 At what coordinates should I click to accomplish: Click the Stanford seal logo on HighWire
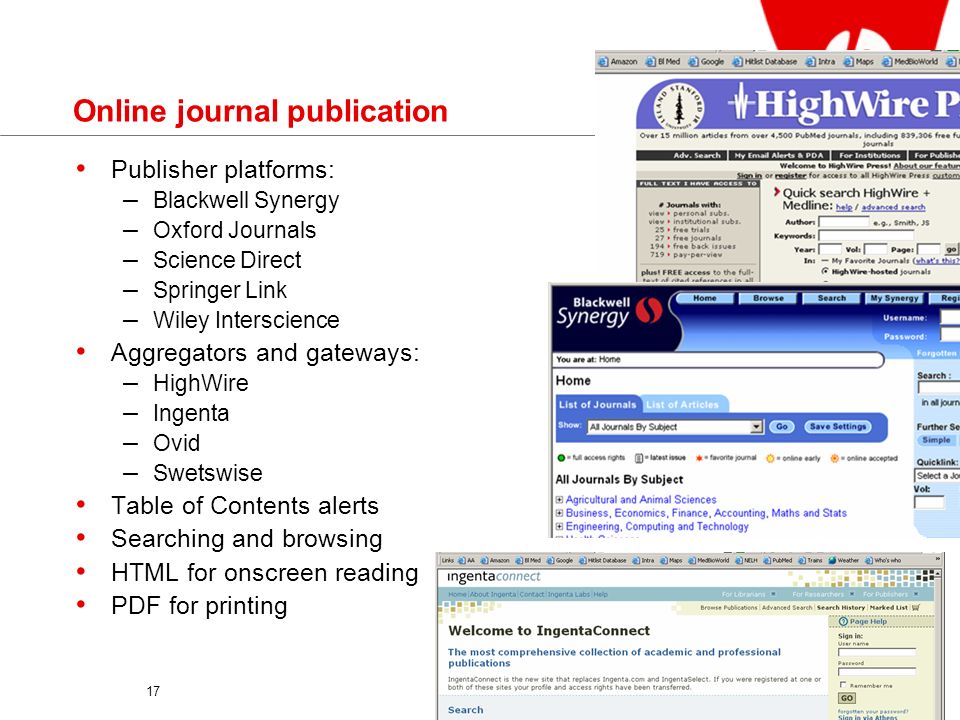pyautogui.click(x=678, y=107)
